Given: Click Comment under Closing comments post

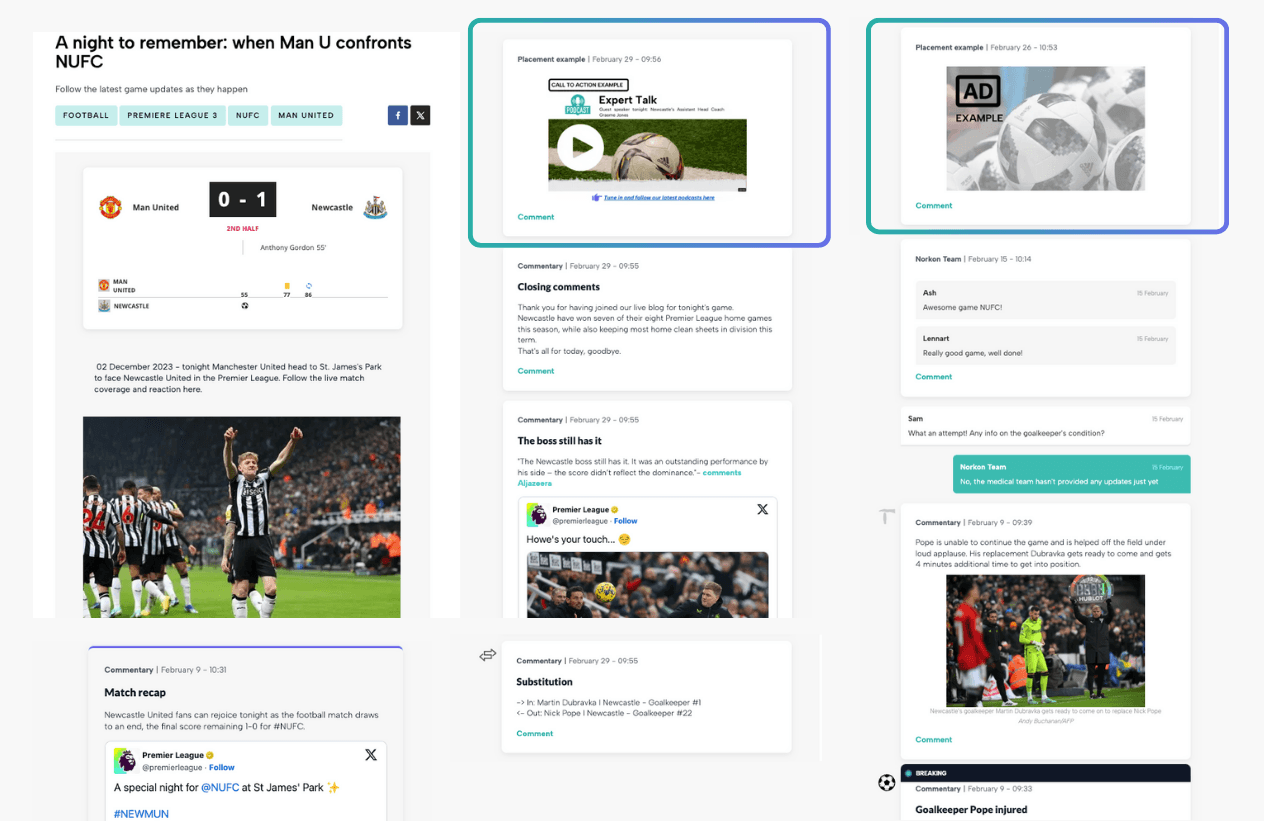Looking at the screenshot, I should pos(536,371).
